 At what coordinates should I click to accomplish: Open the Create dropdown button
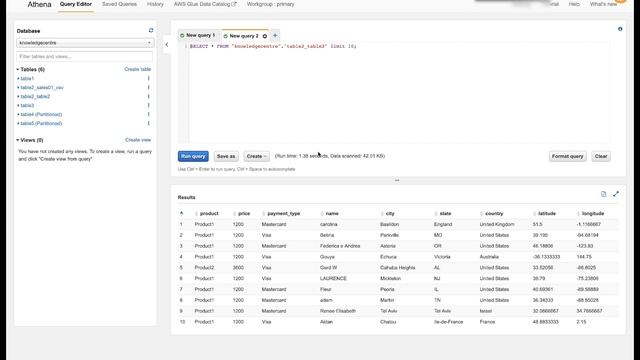pyautogui.click(x=256, y=156)
